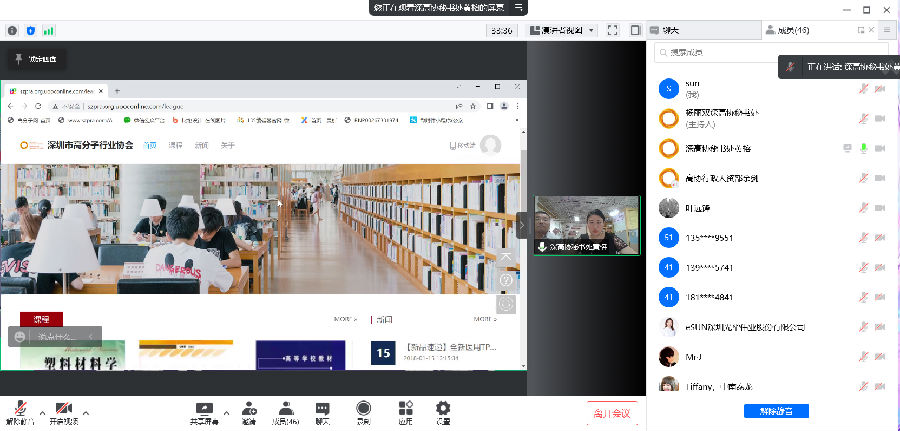
Task: Mute the green active microphone in member list
Action: 863,148
